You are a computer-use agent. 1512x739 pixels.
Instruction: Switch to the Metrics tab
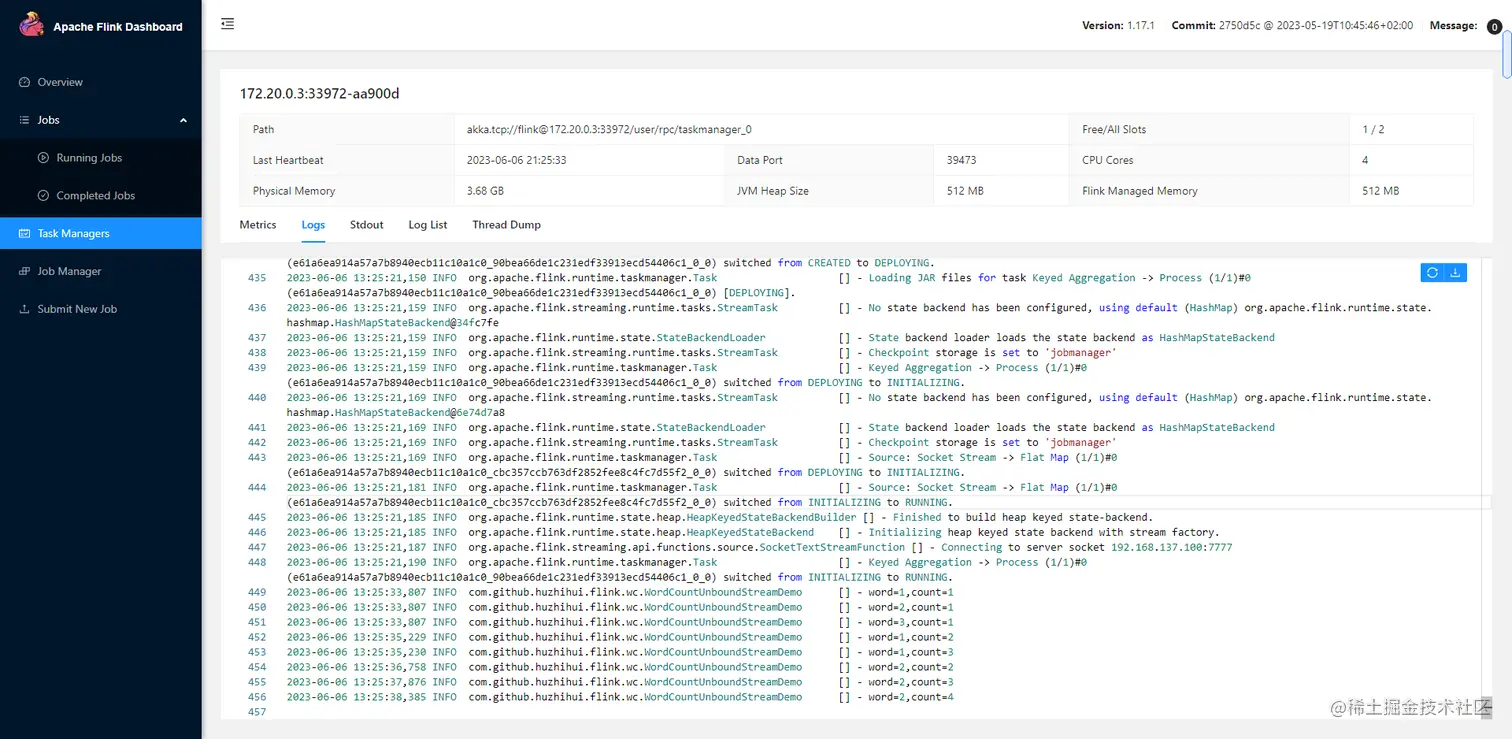(258, 225)
